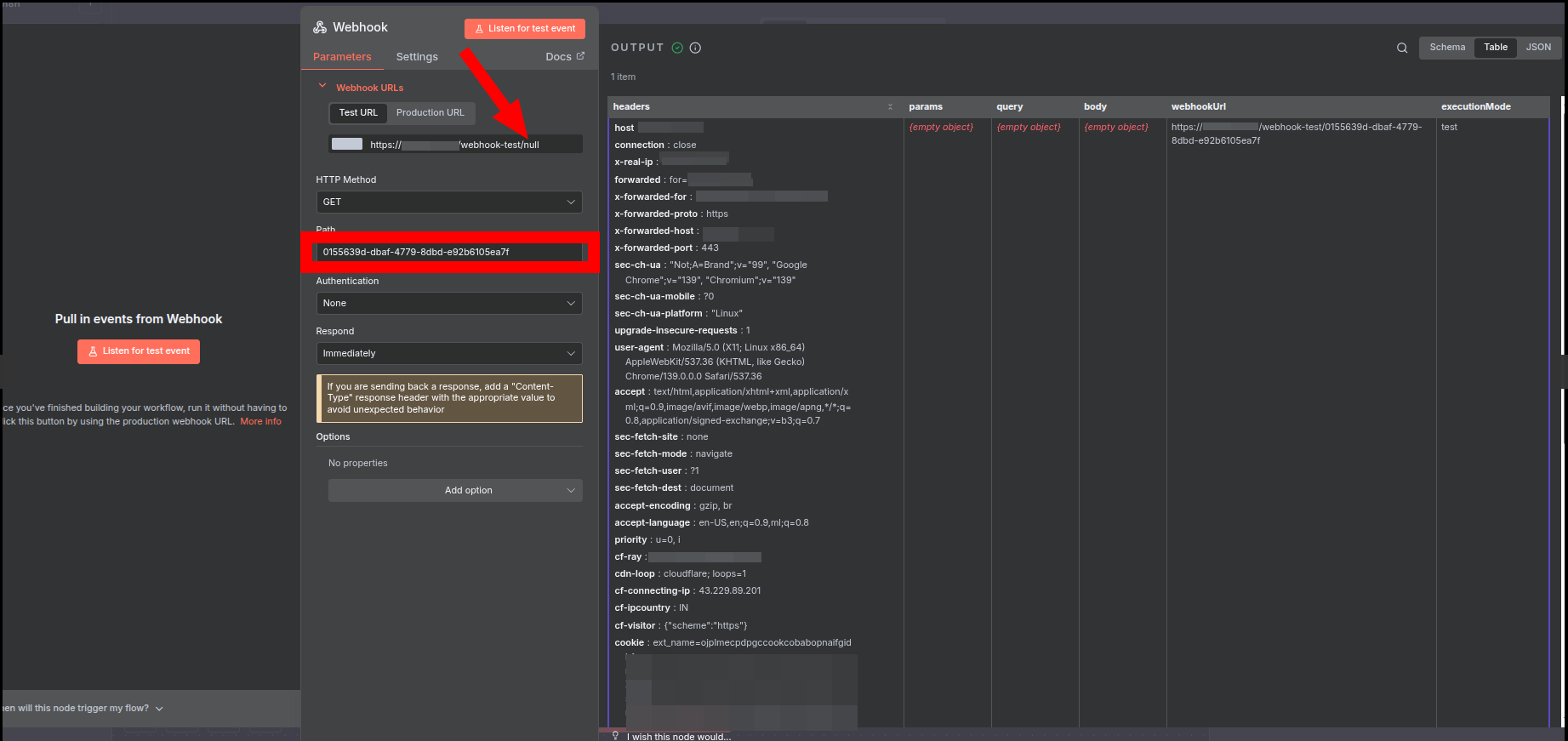Click the info icon beside OUTPUT
Viewport: 1568px width, 741px height.
click(695, 48)
